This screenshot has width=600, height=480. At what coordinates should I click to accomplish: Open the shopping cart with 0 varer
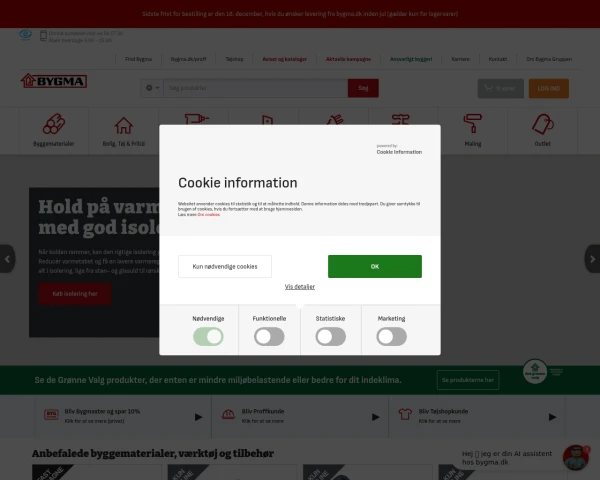[x=501, y=88]
